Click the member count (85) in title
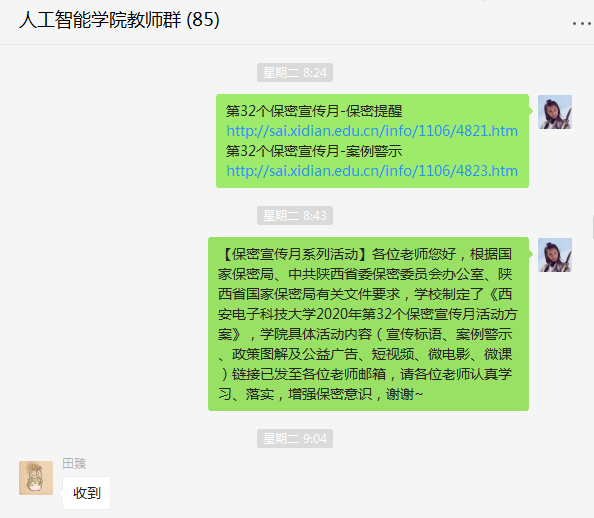594x518 pixels. pyautogui.click(x=203, y=20)
